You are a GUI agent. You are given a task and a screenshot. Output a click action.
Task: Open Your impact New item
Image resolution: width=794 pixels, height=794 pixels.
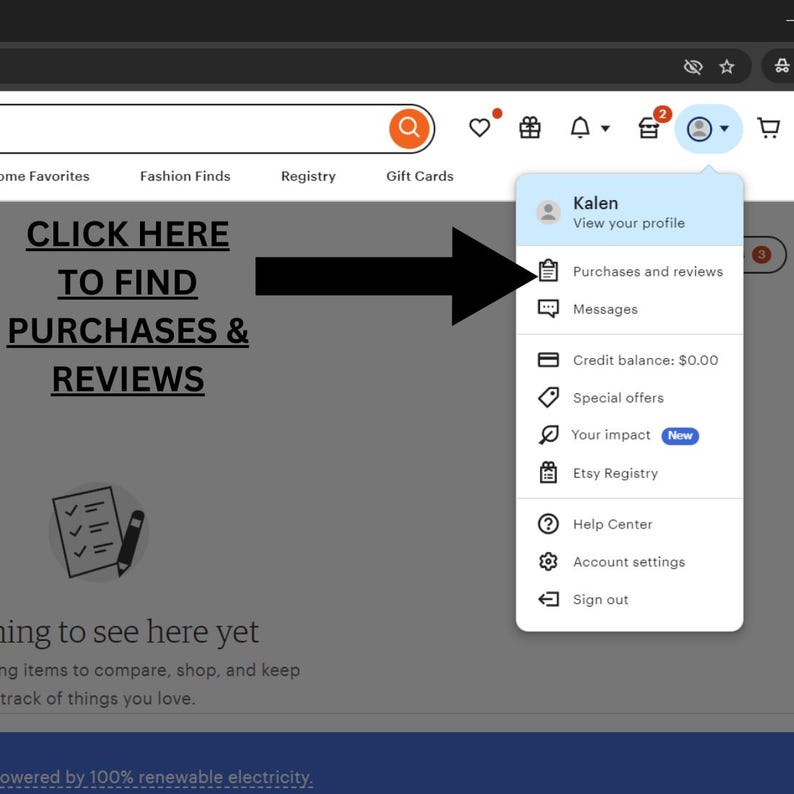(629, 435)
